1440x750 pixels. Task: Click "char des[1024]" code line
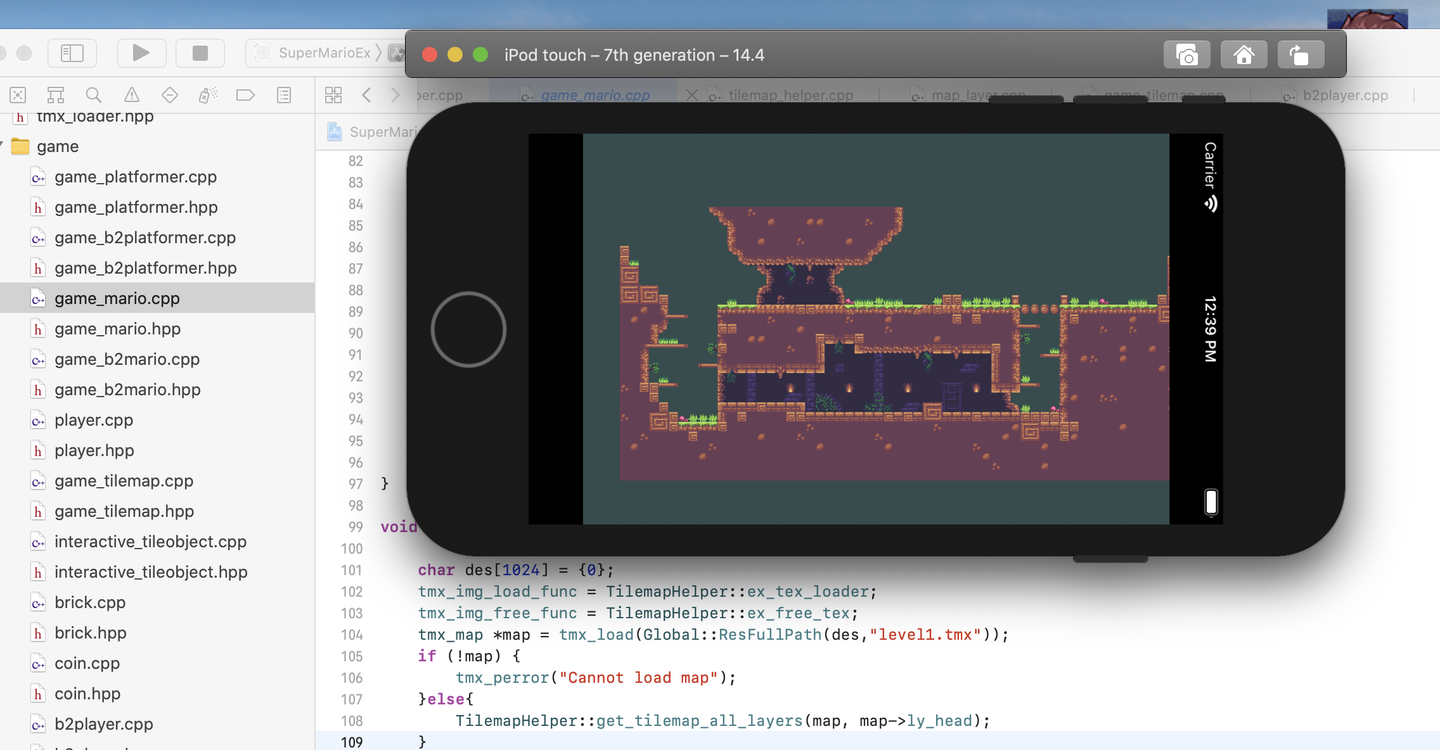tap(516, 570)
